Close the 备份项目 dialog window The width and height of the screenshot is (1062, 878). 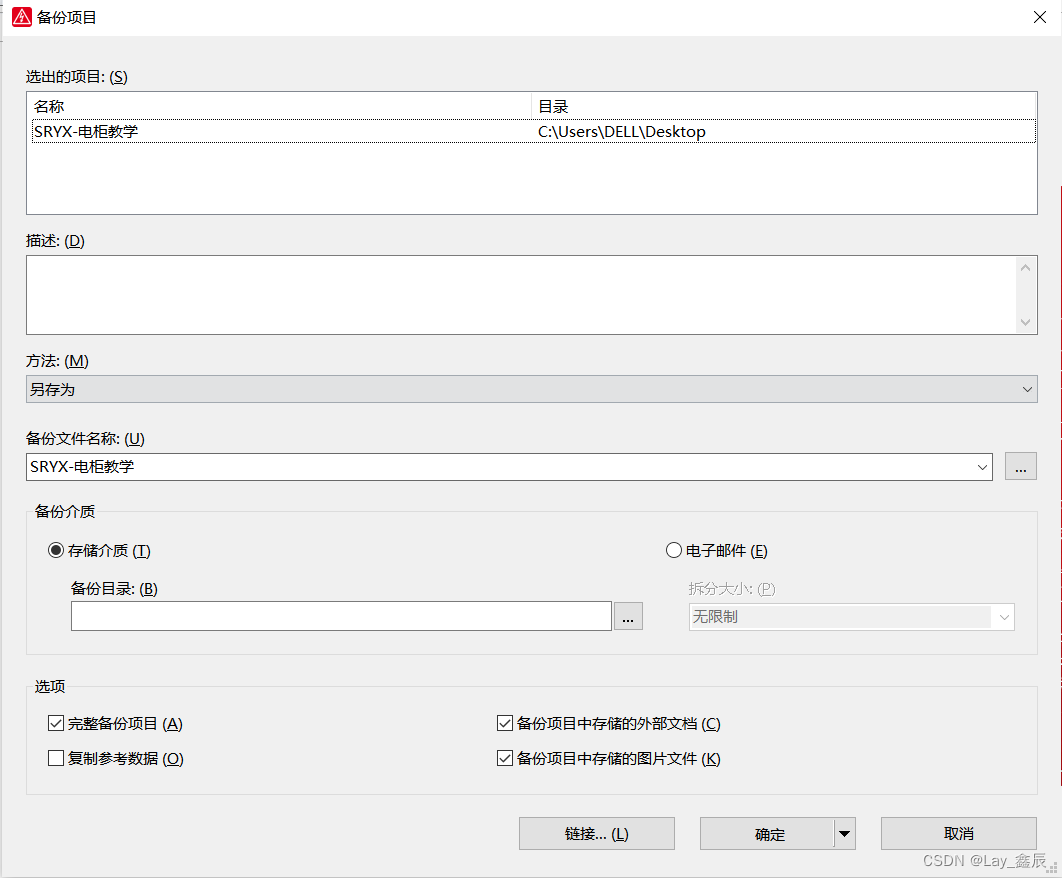point(1039,17)
